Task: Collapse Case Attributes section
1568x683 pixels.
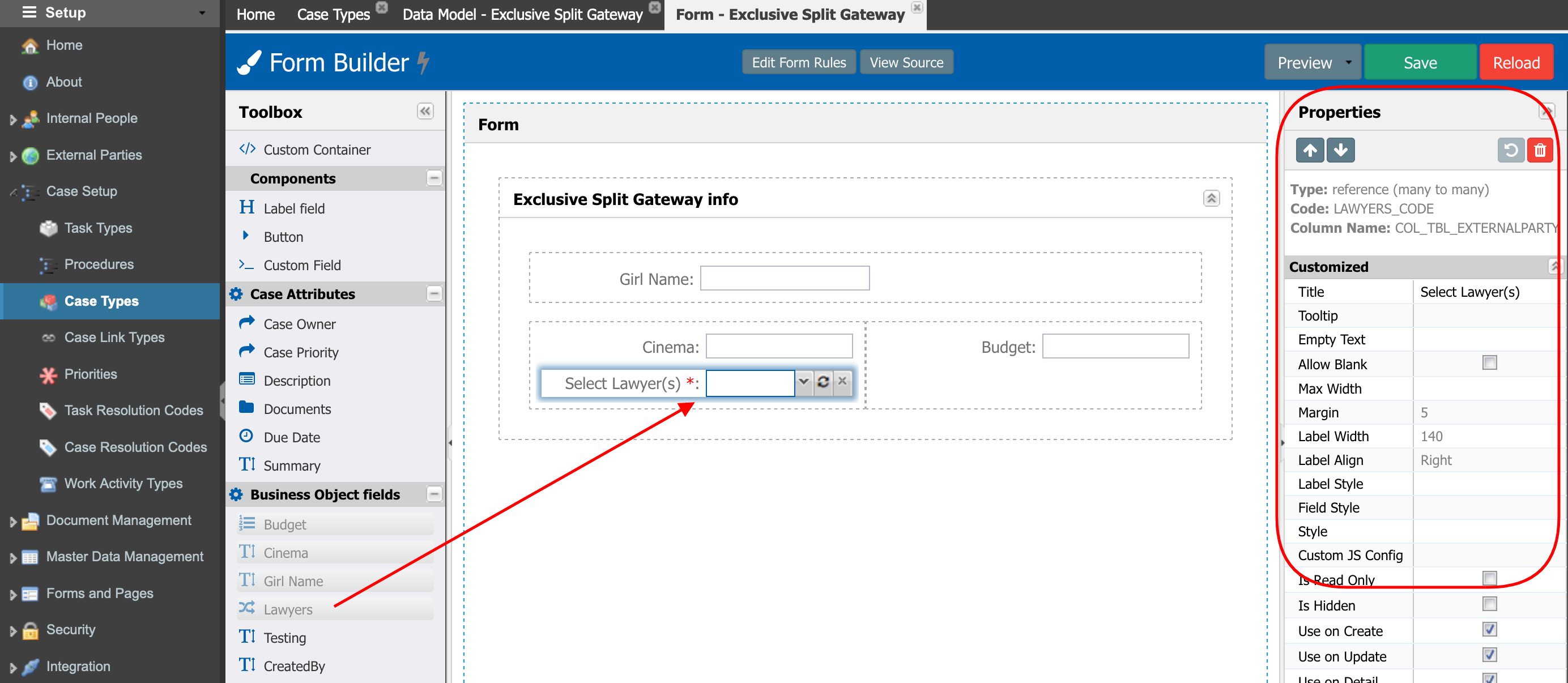Action: coord(433,294)
